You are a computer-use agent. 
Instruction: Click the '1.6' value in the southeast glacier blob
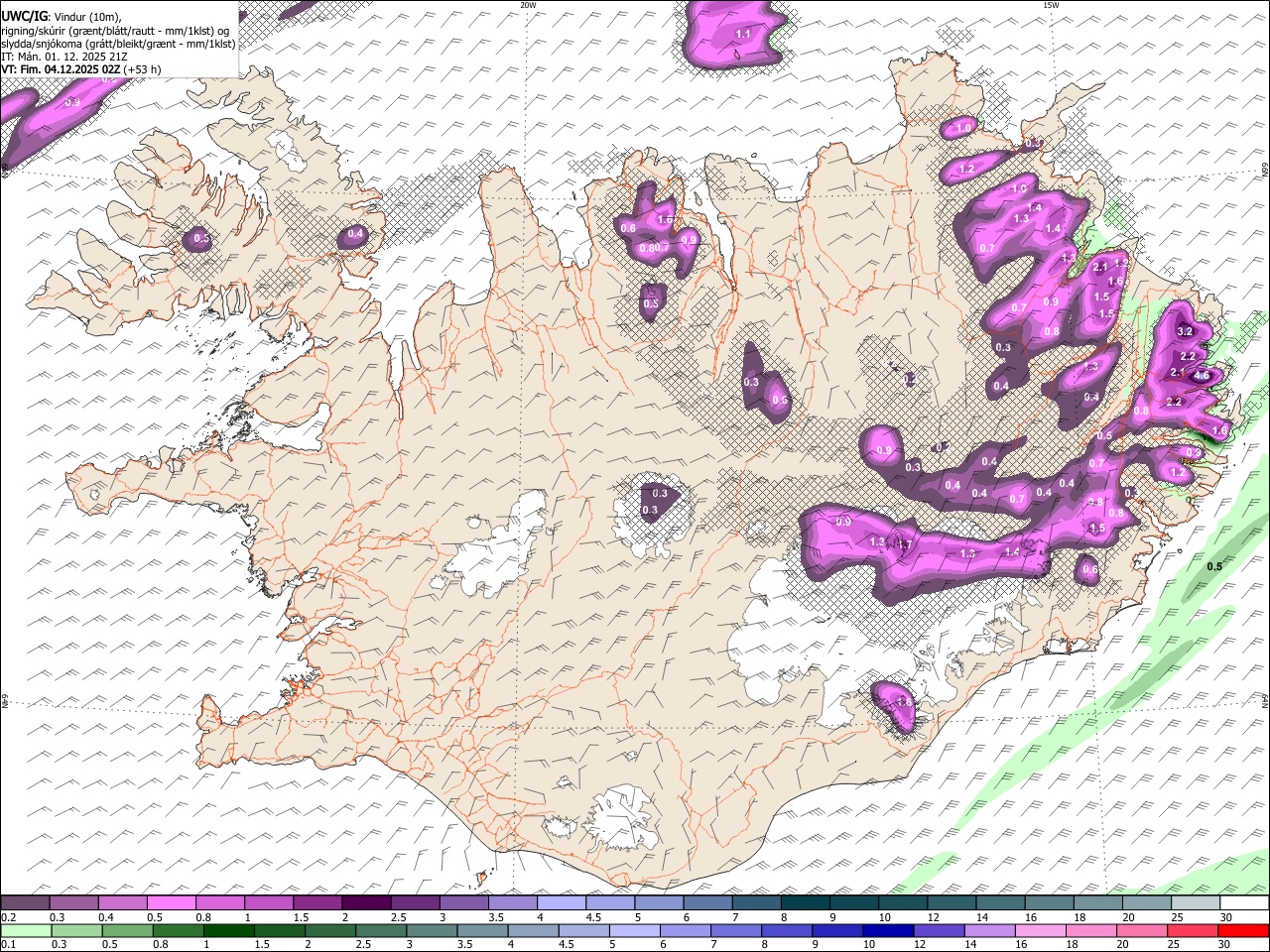coord(903,702)
